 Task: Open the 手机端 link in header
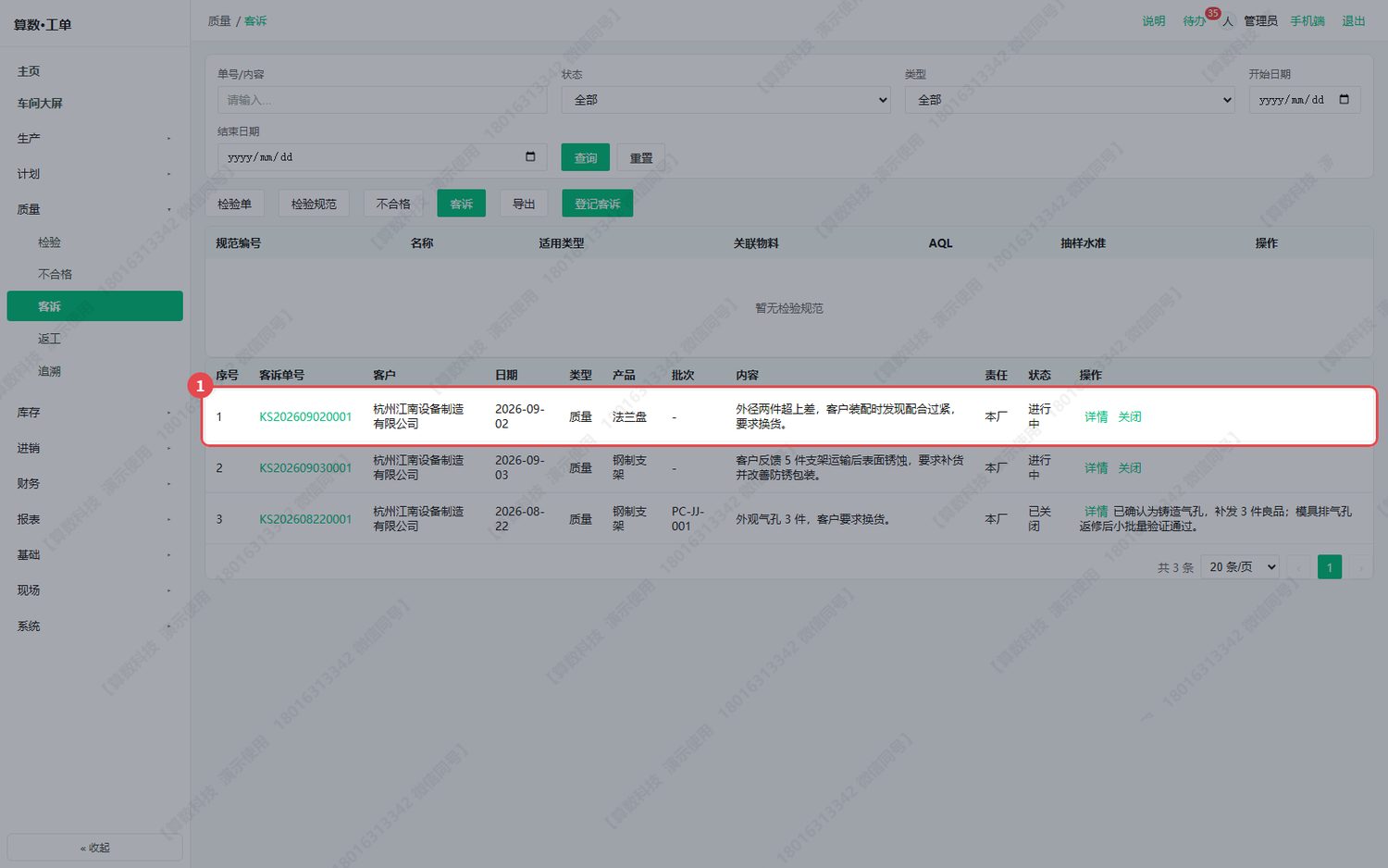tap(1307, 21)
